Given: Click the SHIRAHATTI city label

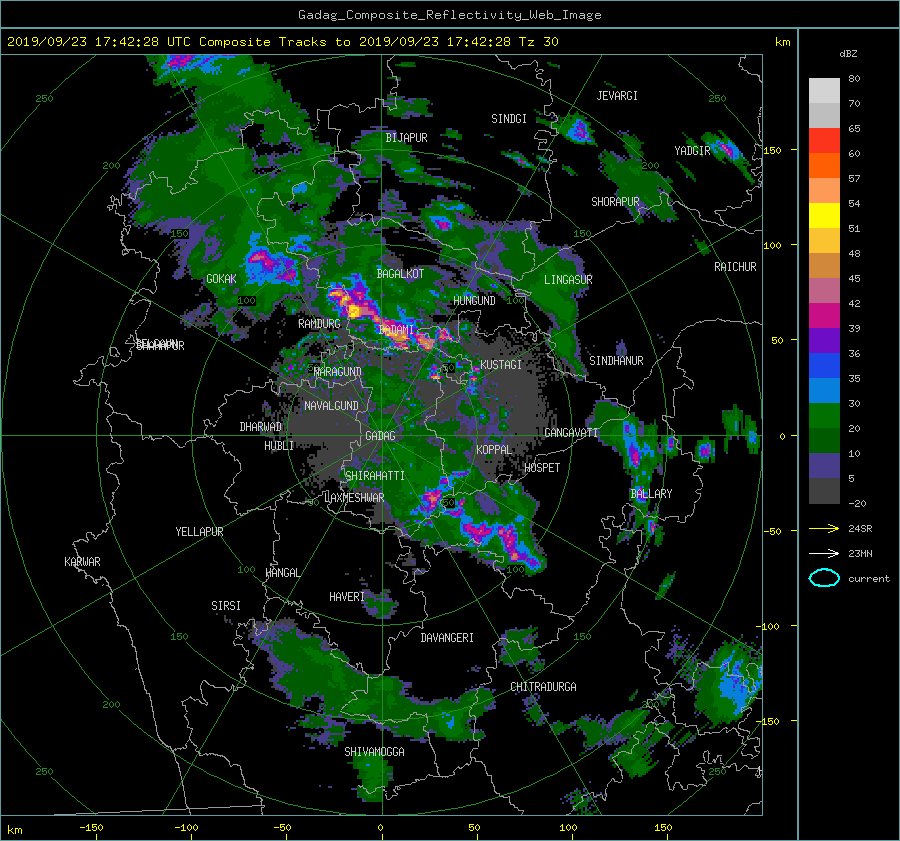Looking at the screenshot, I should coord(375,476).
